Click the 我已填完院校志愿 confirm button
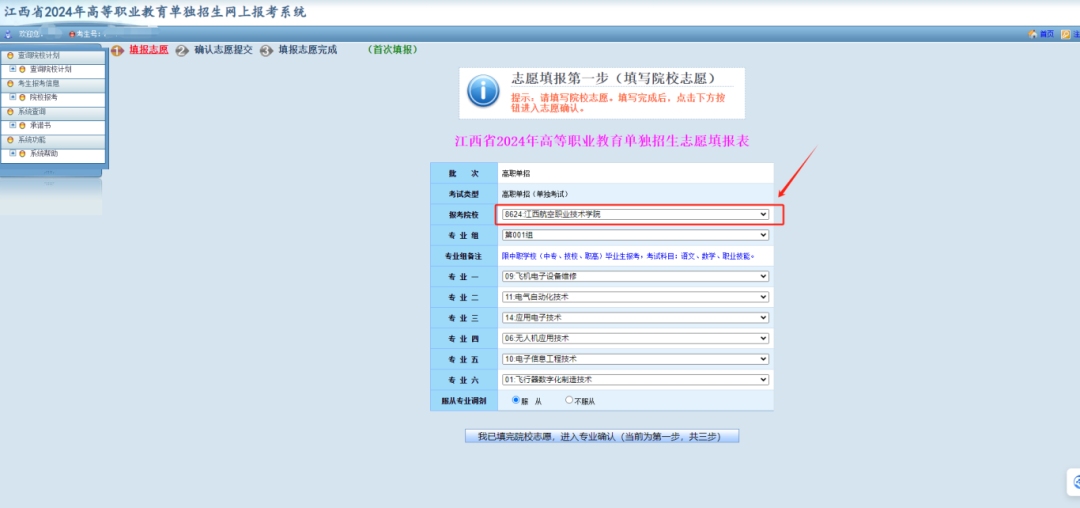Viewport: 1080px width, 508px height. (x=602, y=436)
